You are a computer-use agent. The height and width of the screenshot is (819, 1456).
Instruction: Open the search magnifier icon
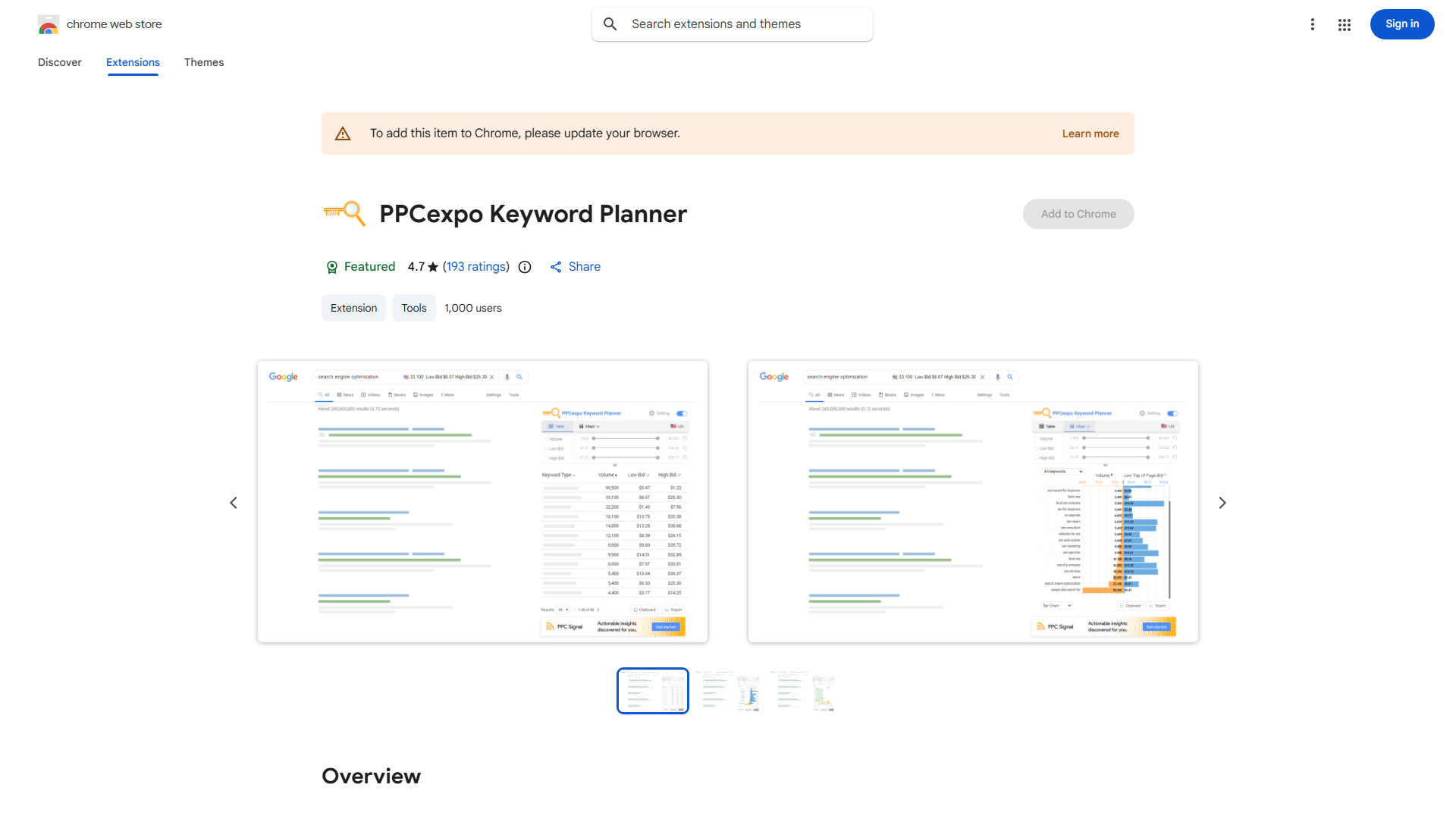(x=610, y=24)
